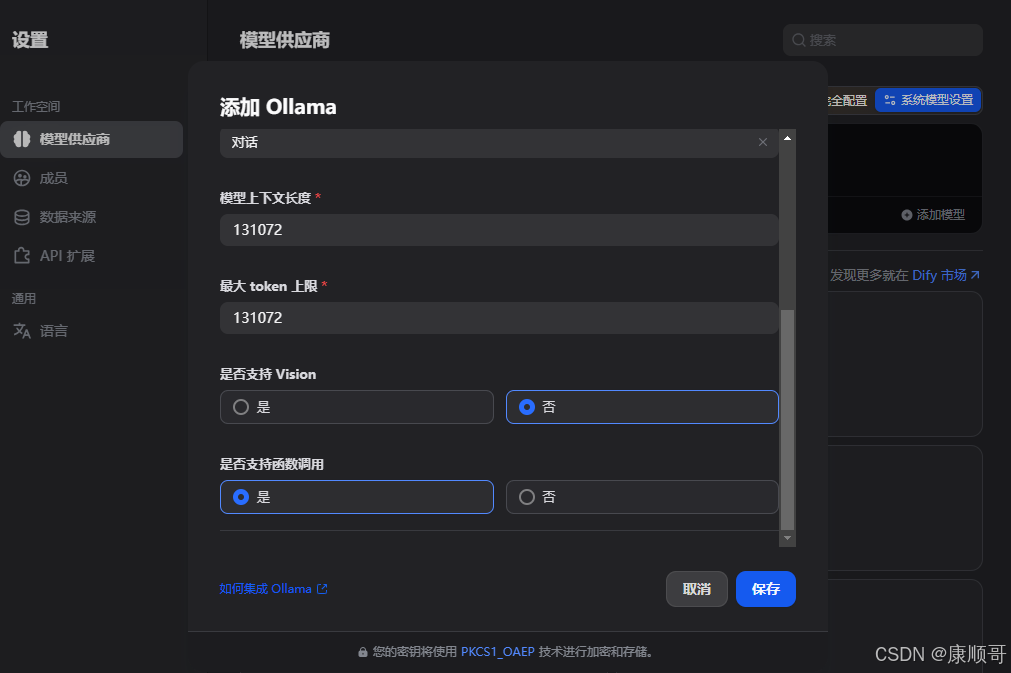
Task: Click the 系统模型设置 button
Action: (x=928, y=100)
